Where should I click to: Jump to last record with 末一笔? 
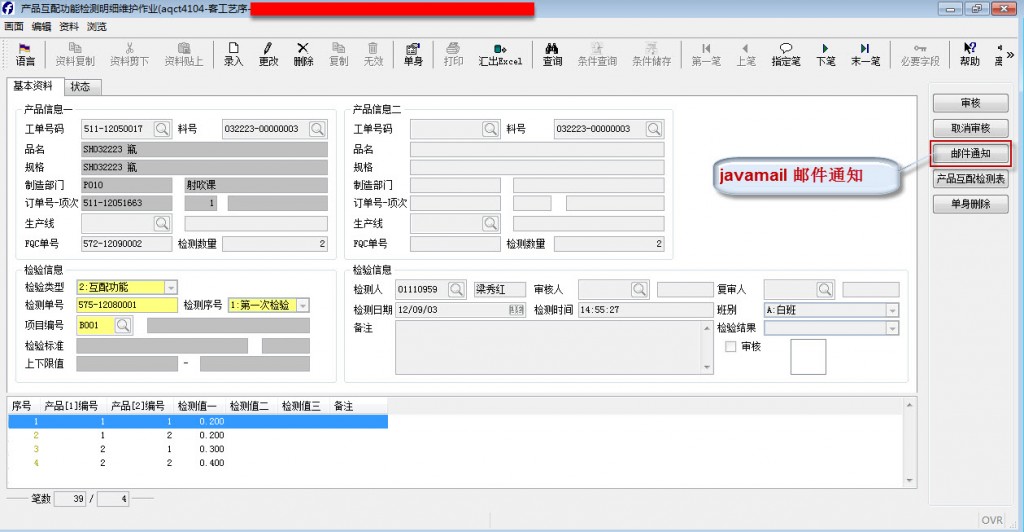tap(865, 53)
